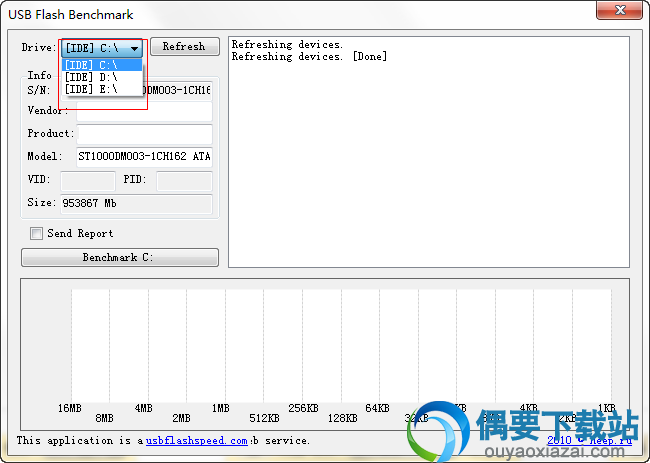Click the 16MB chart axis label
650x463 pixels.
click(70, 408)
